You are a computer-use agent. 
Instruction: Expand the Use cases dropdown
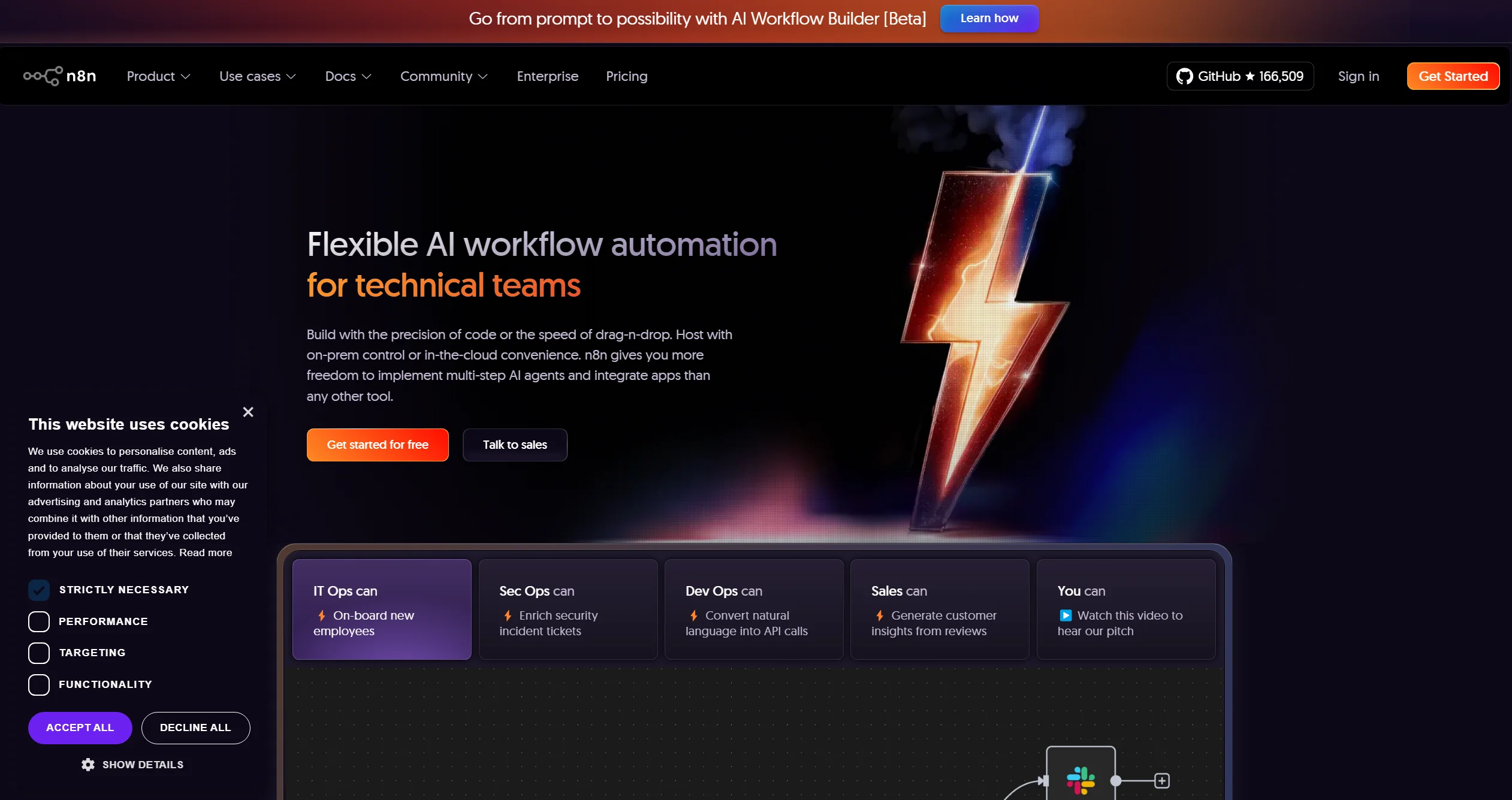click(x=257, y=76)
